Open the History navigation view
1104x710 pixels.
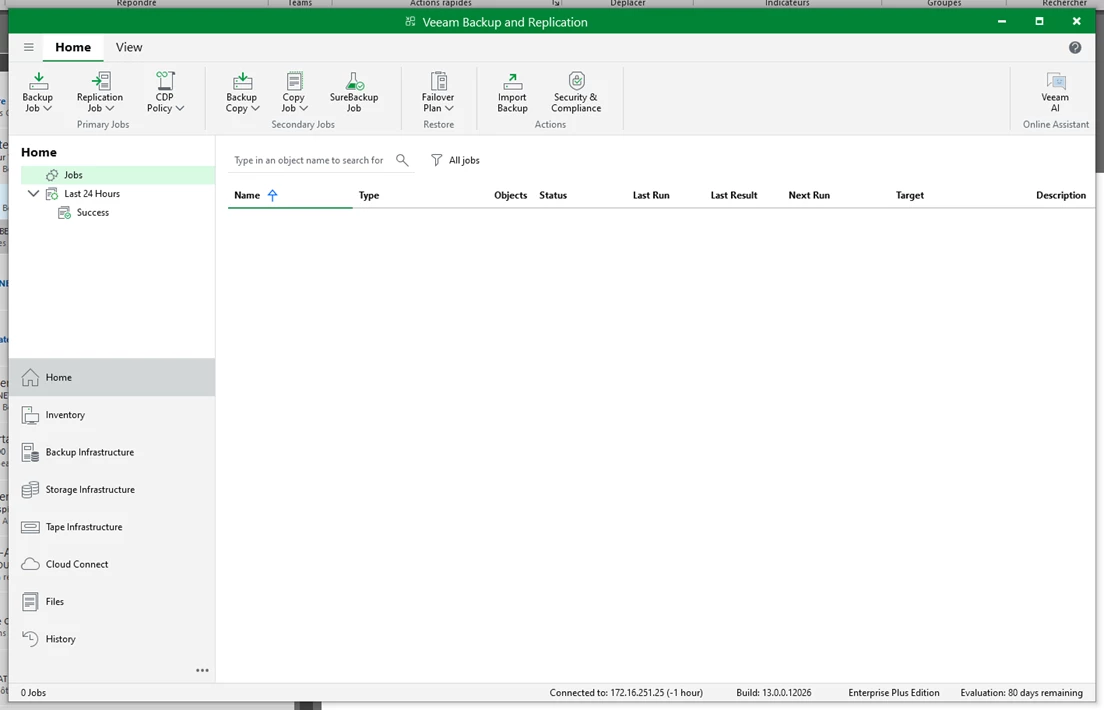112,639
